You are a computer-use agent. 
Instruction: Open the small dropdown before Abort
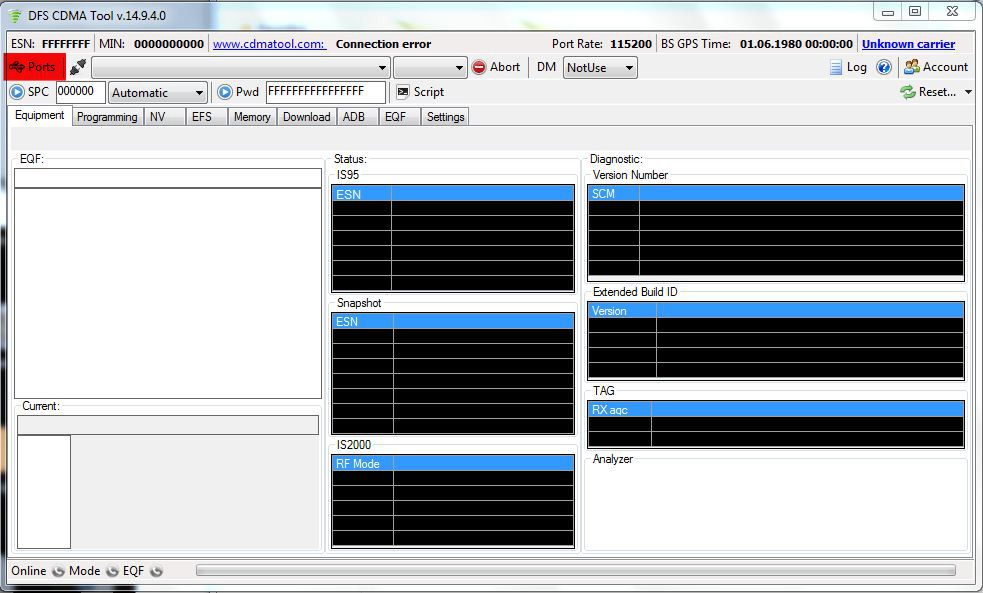(x=430, y=67)
